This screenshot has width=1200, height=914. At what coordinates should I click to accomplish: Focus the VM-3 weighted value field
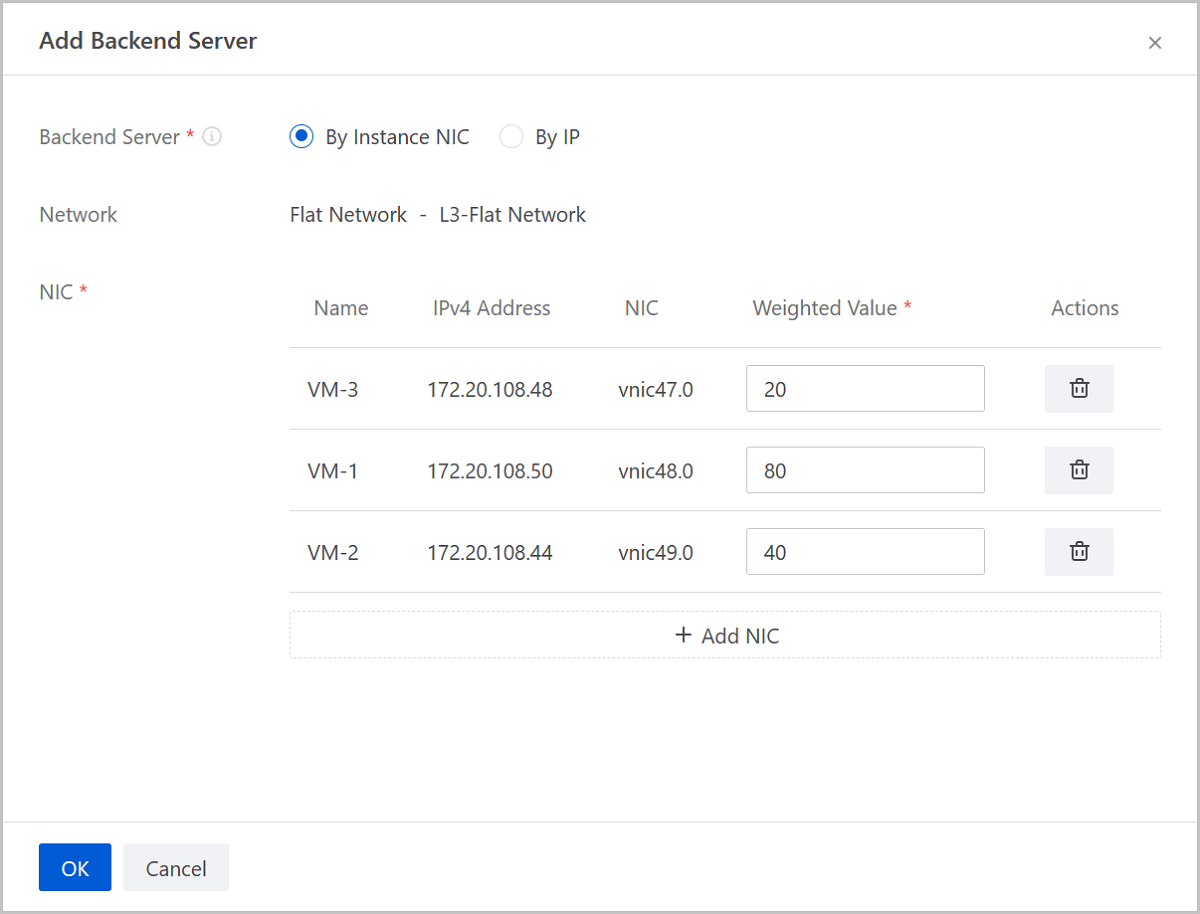[865, 389]
